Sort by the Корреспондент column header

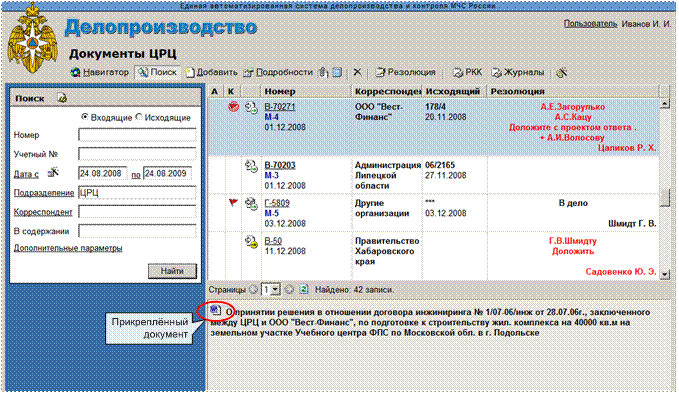pyautogui.click(x=387, y=91)
